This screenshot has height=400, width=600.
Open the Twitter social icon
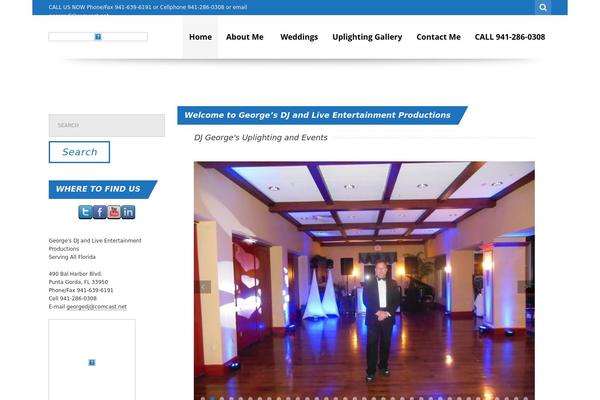pos(85,212)
